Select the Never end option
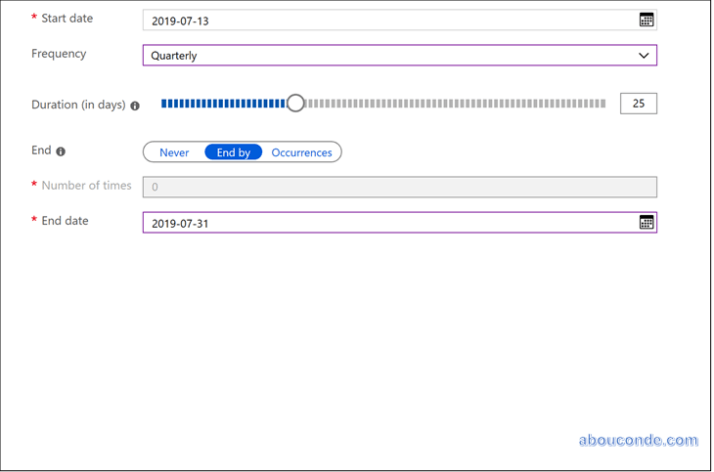Screen dimensions: 714x472 click(175, 152)
